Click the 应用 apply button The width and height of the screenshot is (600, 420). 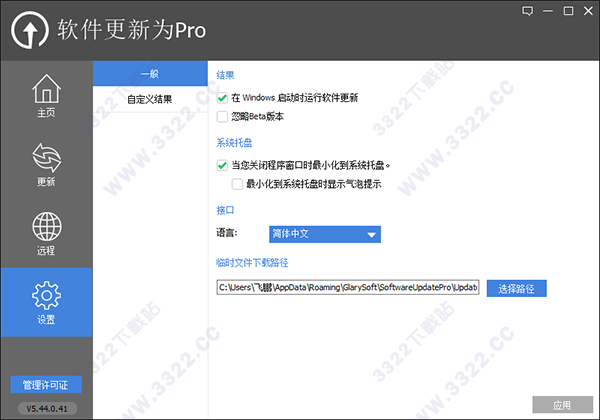click(x=562, y=405)
